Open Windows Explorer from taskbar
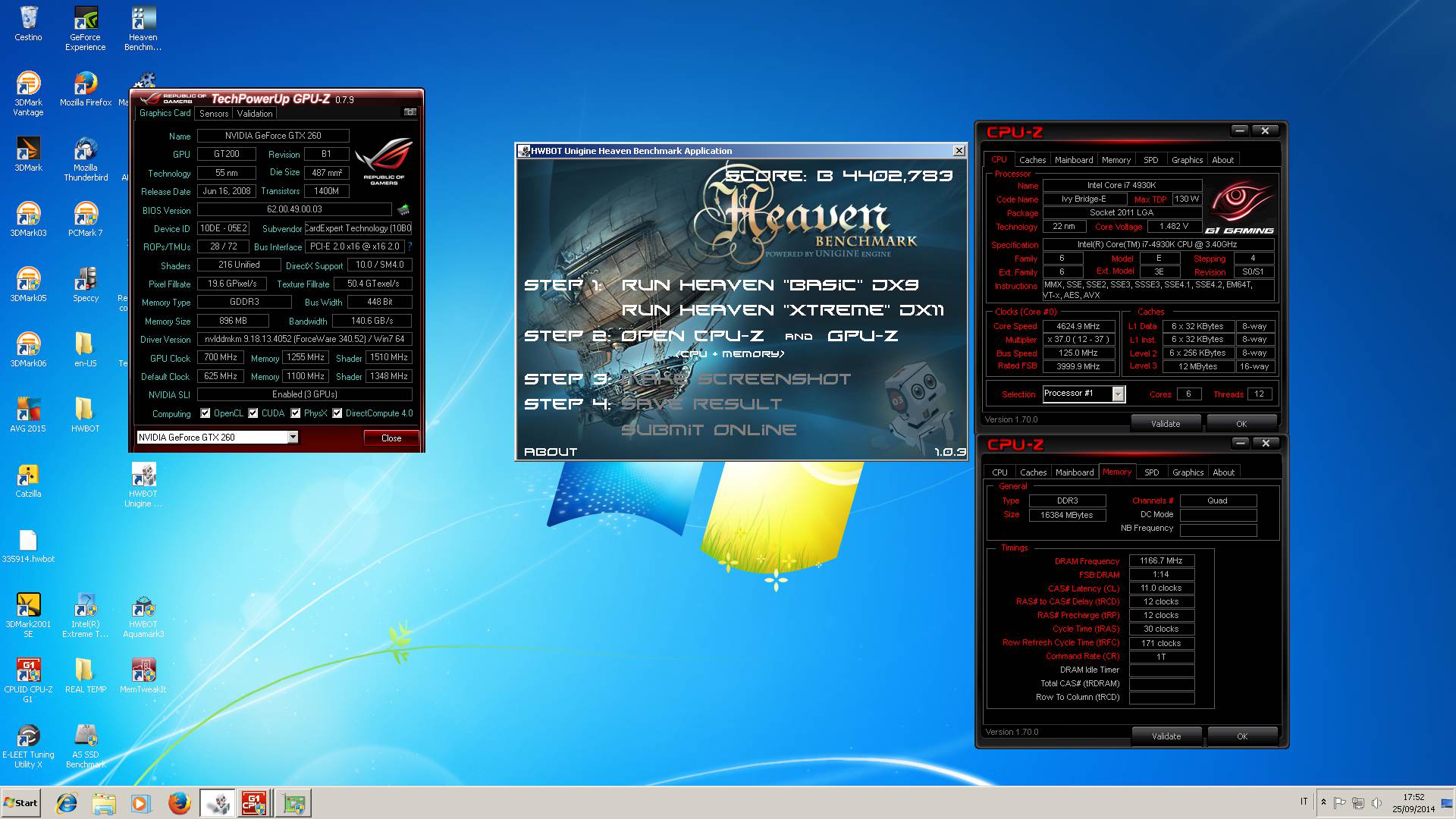 (104, 803)
